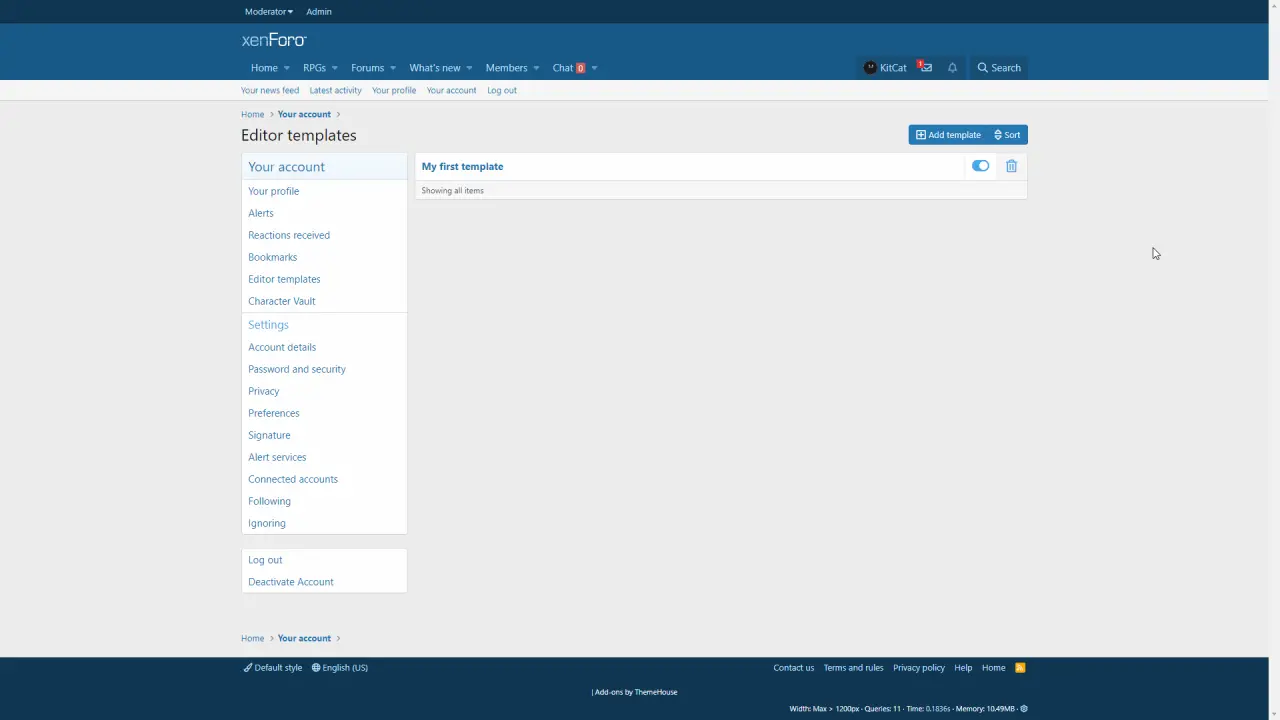Click the Add template button
This screenshot has height=720, width=1280.
point(948,135)
